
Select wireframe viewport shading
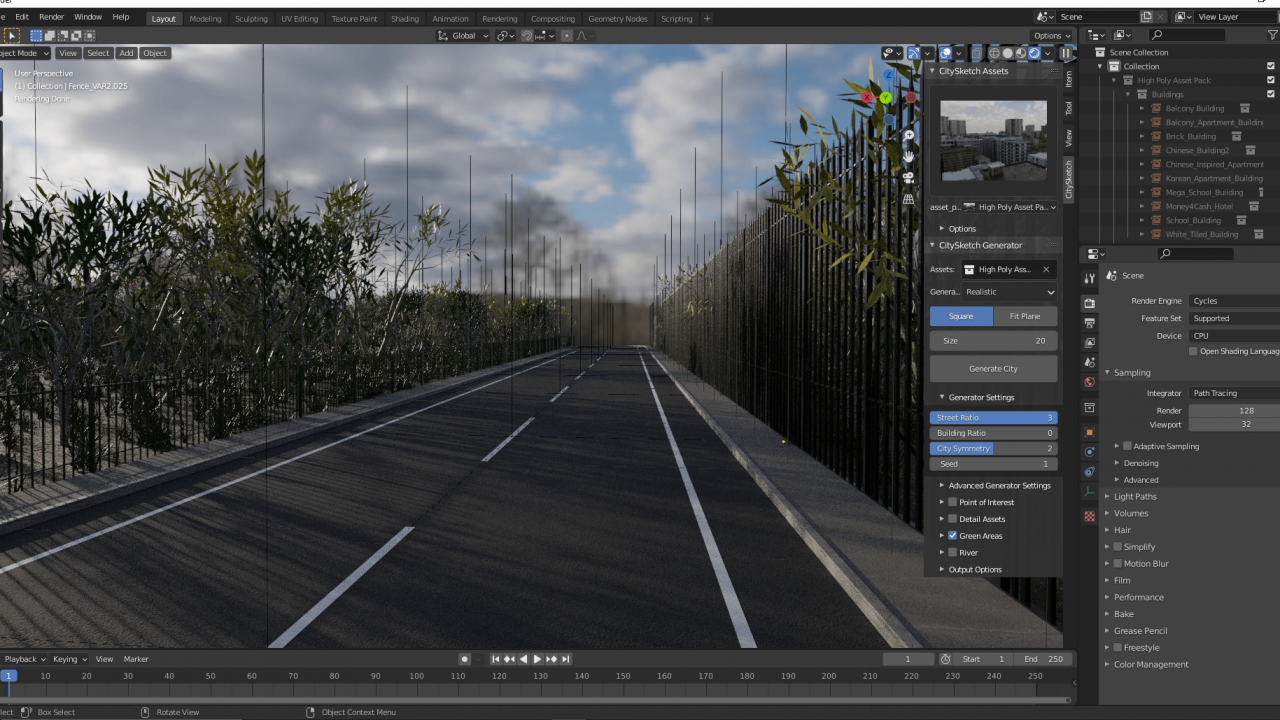coord(994,53)
